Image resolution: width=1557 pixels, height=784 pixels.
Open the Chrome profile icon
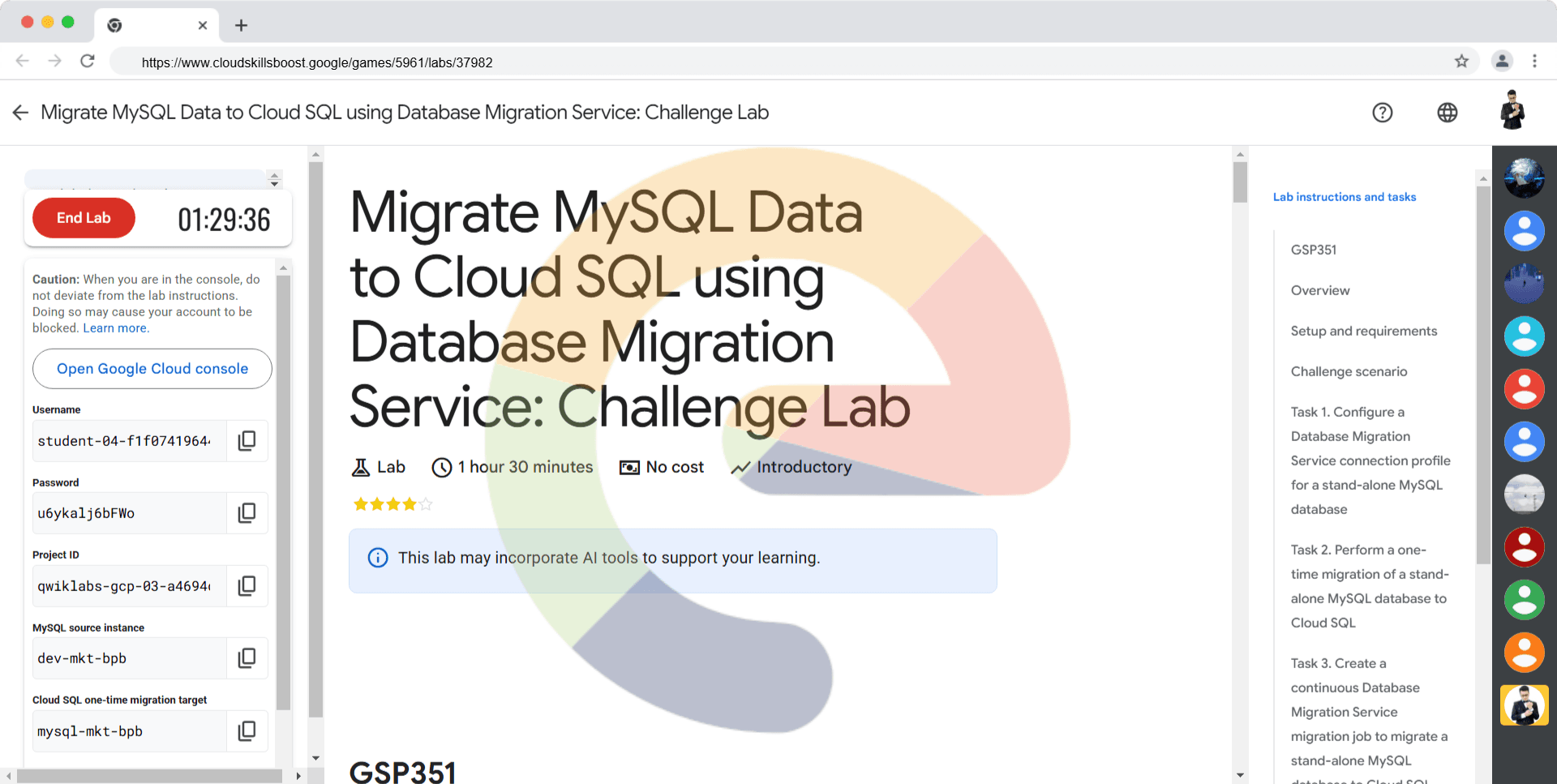(1502, 61)
